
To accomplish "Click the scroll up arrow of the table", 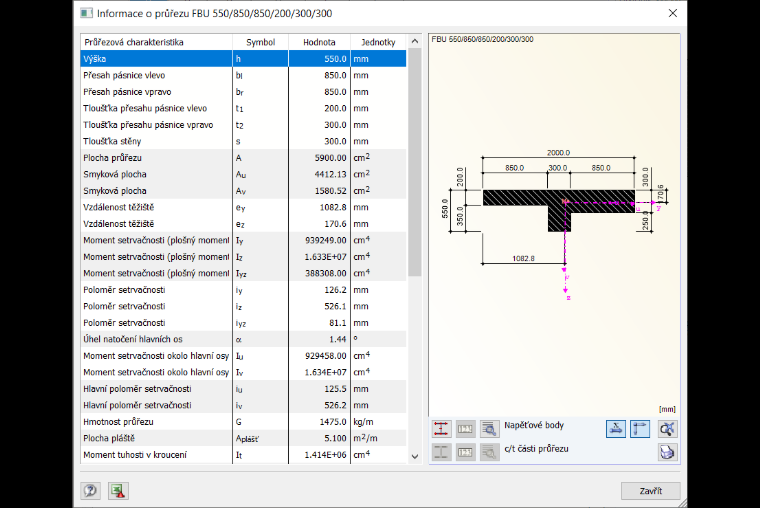I will (x=414, y=41).
